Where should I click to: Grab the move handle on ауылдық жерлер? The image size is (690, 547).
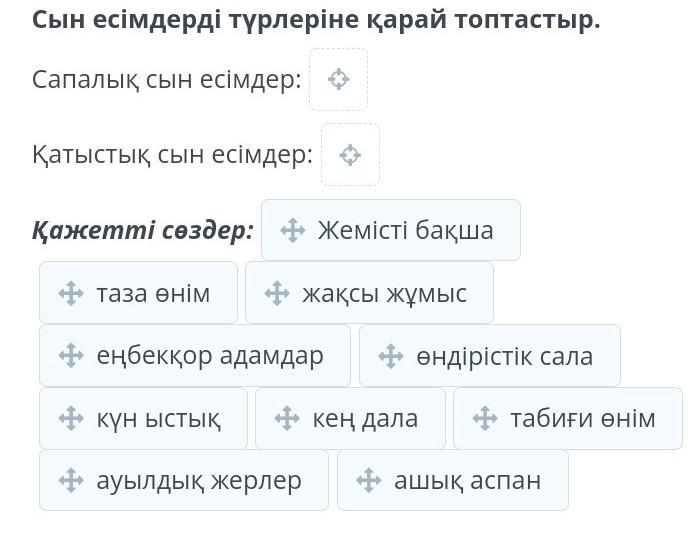pos(71,480)
